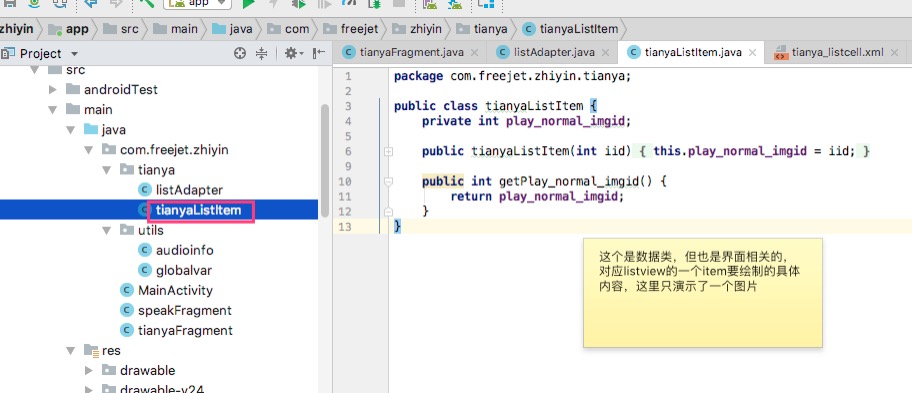Click tianyaListItem in class declaration
Screen dimensions: 912x393
[x=534, y=106]
